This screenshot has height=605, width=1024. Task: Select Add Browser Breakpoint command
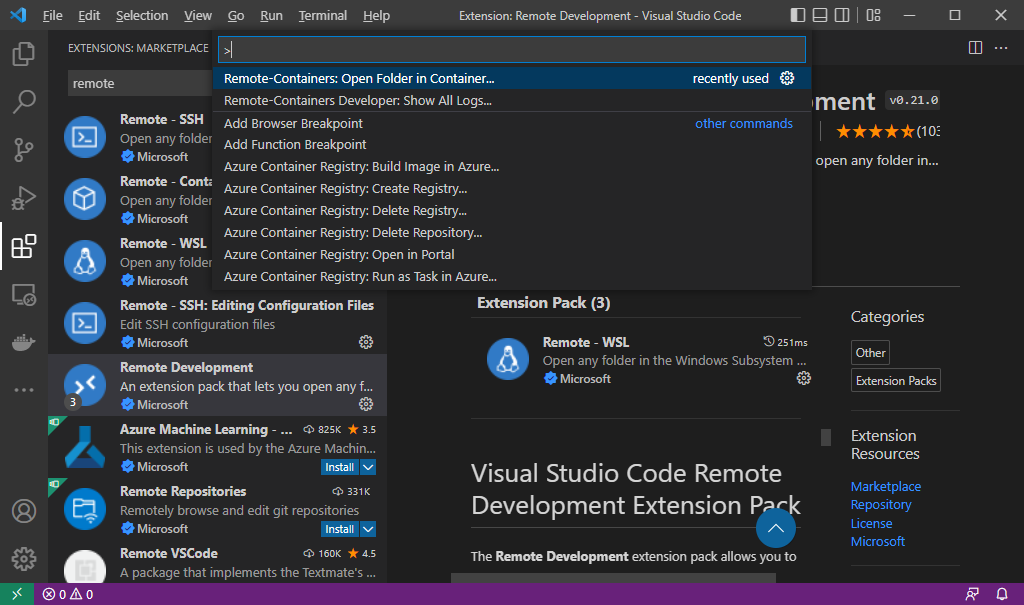pyautogui.click(x=512, y=123)
